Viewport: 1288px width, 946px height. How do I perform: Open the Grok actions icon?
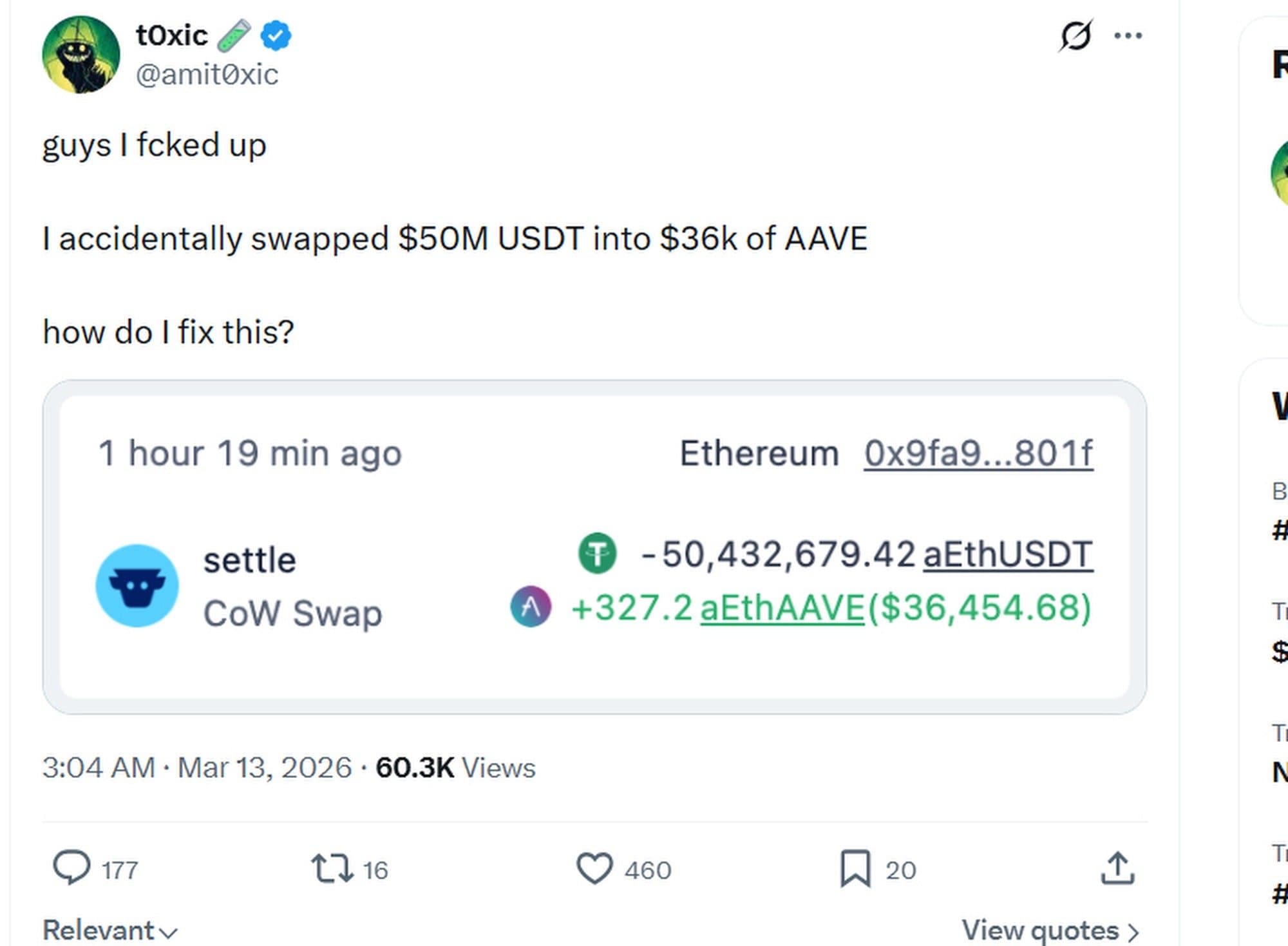tap(1074, 35)
